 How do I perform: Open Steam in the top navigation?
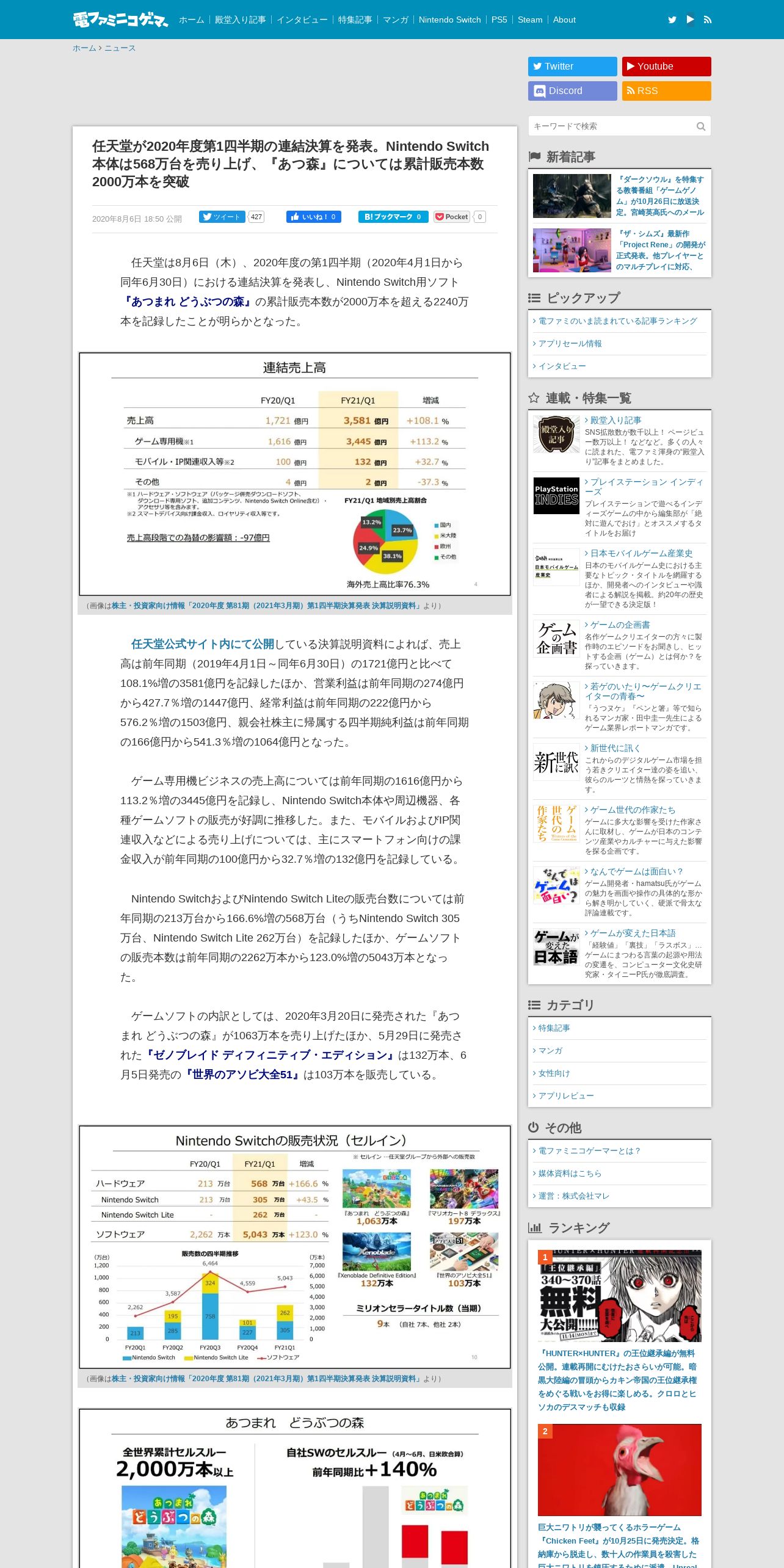530,20
